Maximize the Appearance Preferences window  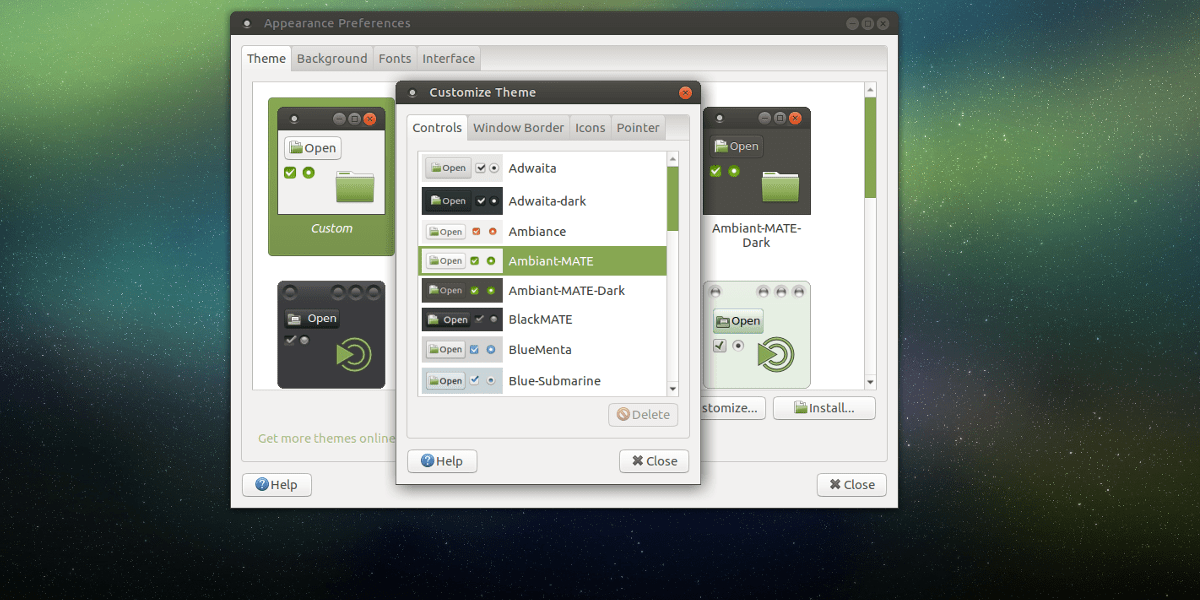click(867, 24)
